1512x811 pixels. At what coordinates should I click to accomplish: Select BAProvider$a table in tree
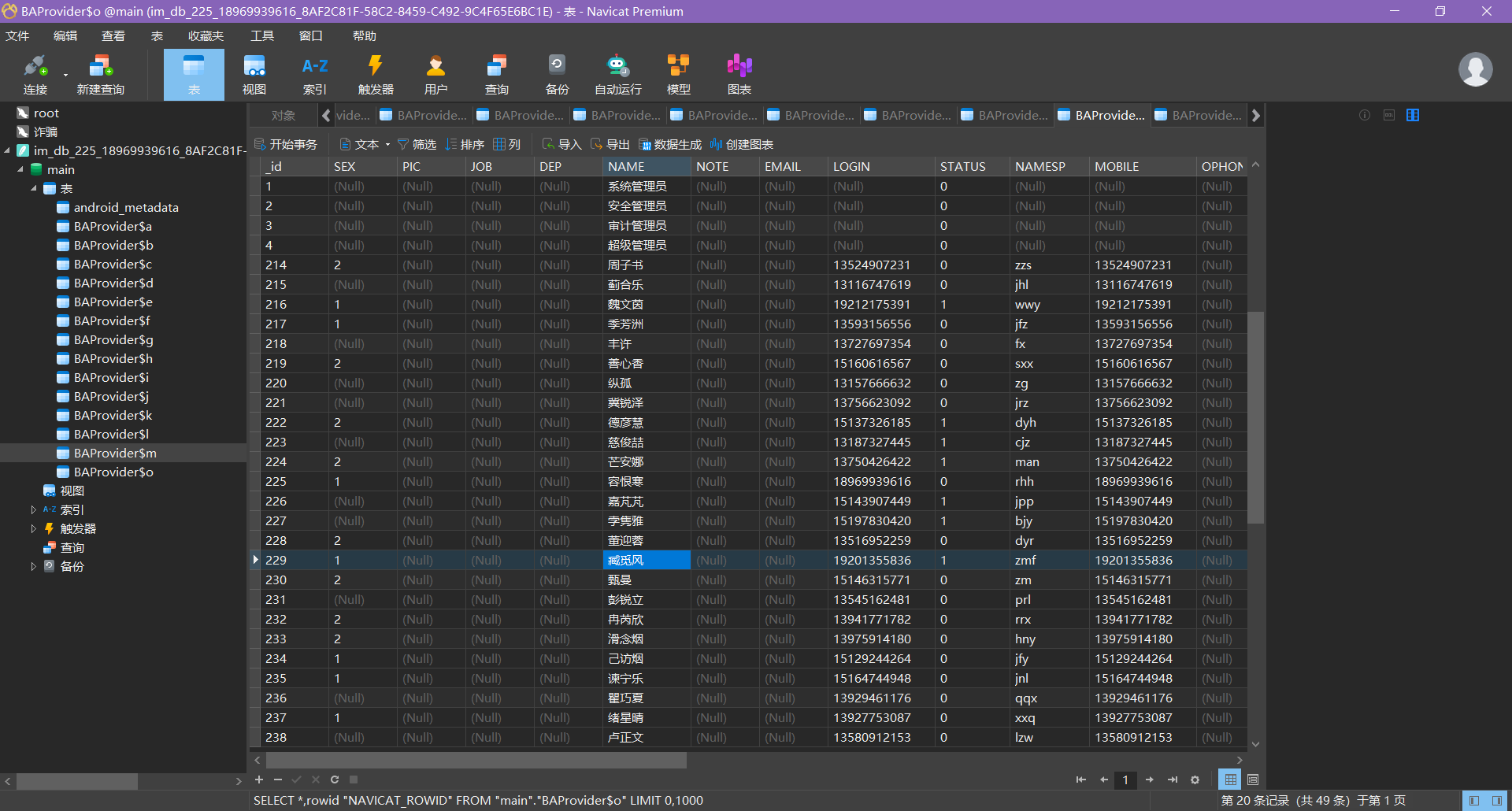[113, 226]
